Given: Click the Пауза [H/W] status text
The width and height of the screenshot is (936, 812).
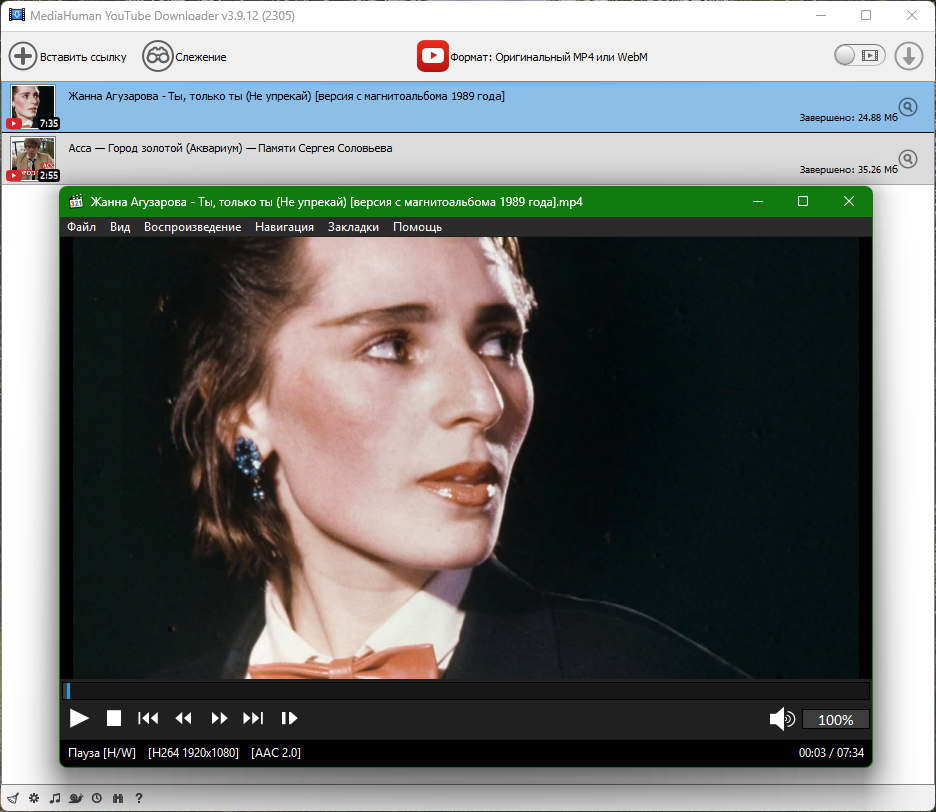Looking at the screenshot, I should pyautogui.click(x=102, y=753).
